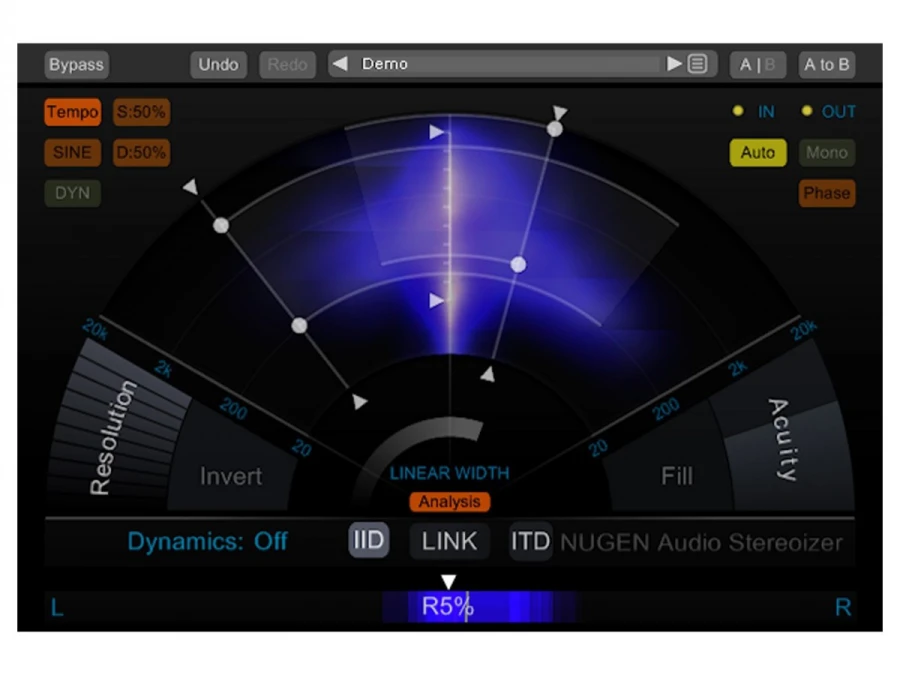Click the greyed Redo button
This screenshot has height=675, width=900.
[287, 64]
